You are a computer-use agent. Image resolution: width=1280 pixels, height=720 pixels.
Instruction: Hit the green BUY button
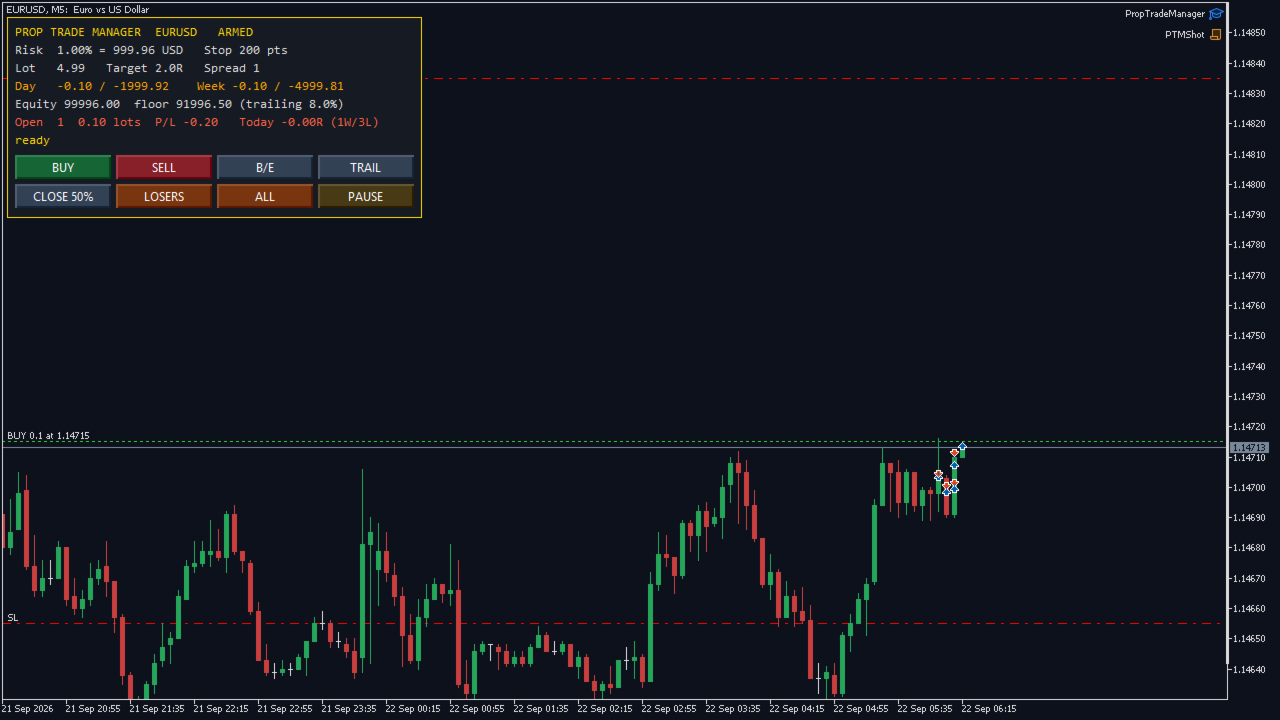pyautogui.click(x=63, y=168)
